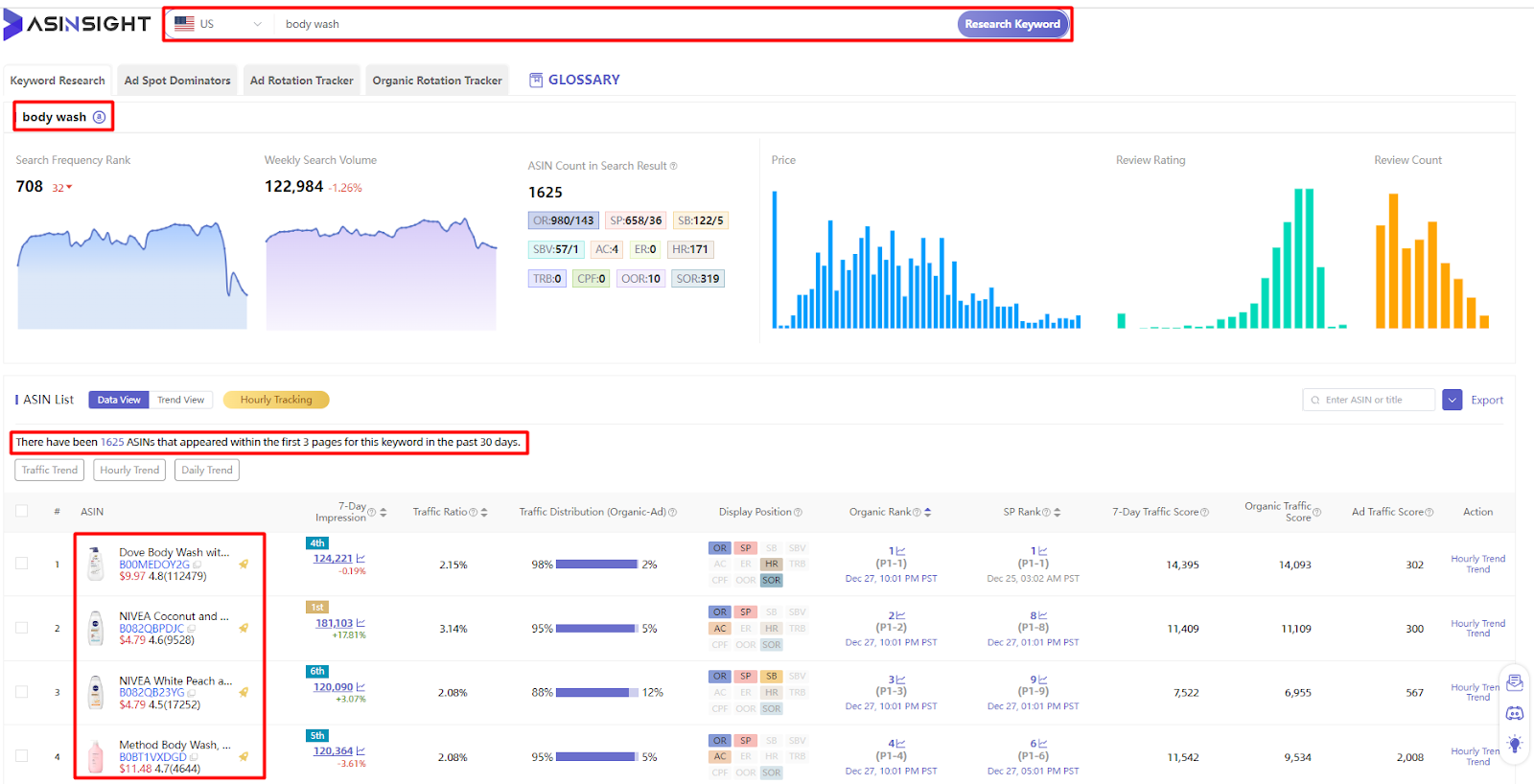Copy ASIN B0BT1VXDGD with copy icon
The image size is (1534, 784).
point(194,757)
